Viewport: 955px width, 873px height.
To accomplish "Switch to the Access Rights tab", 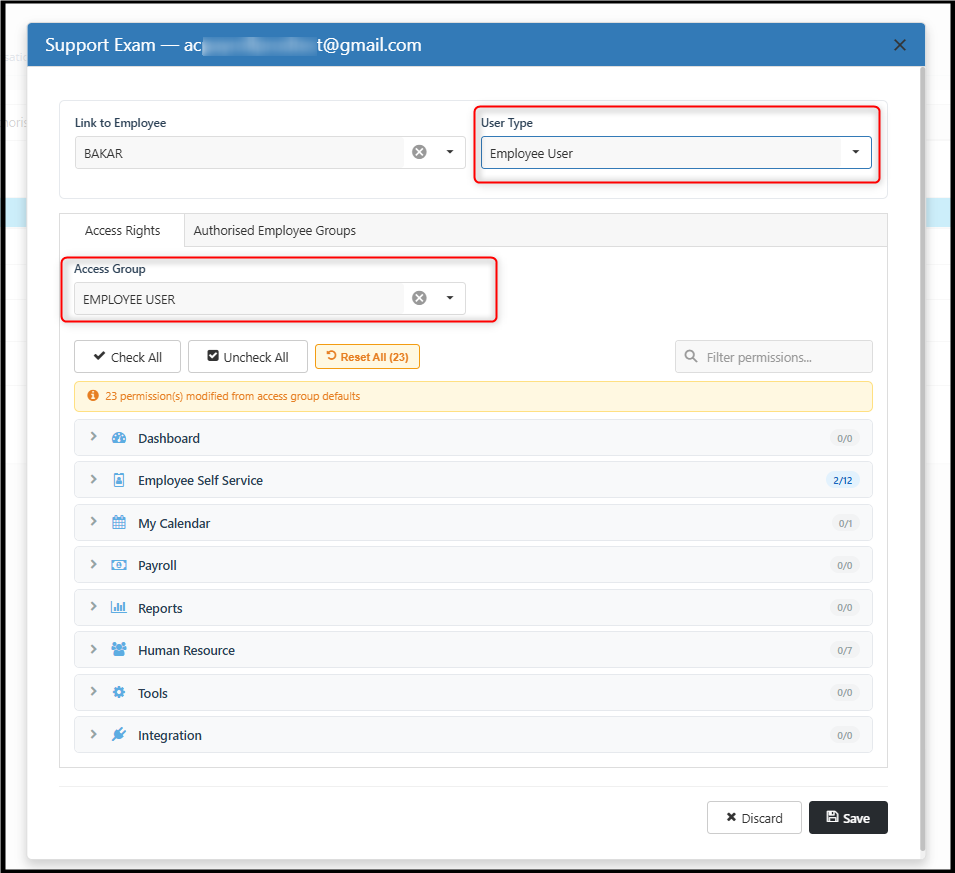I will (122, 231).
